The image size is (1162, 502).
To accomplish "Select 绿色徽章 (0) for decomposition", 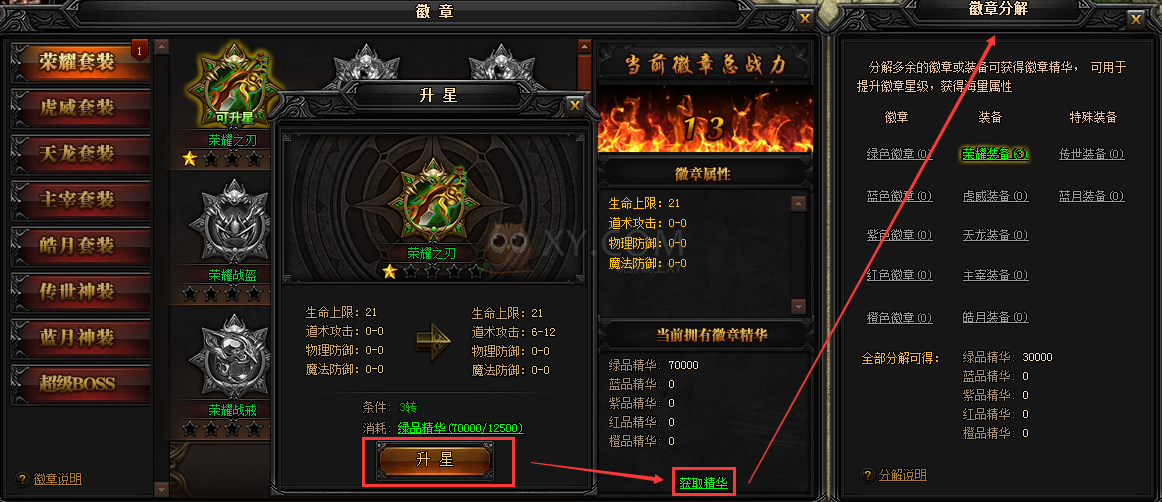I will coord(899,154).
